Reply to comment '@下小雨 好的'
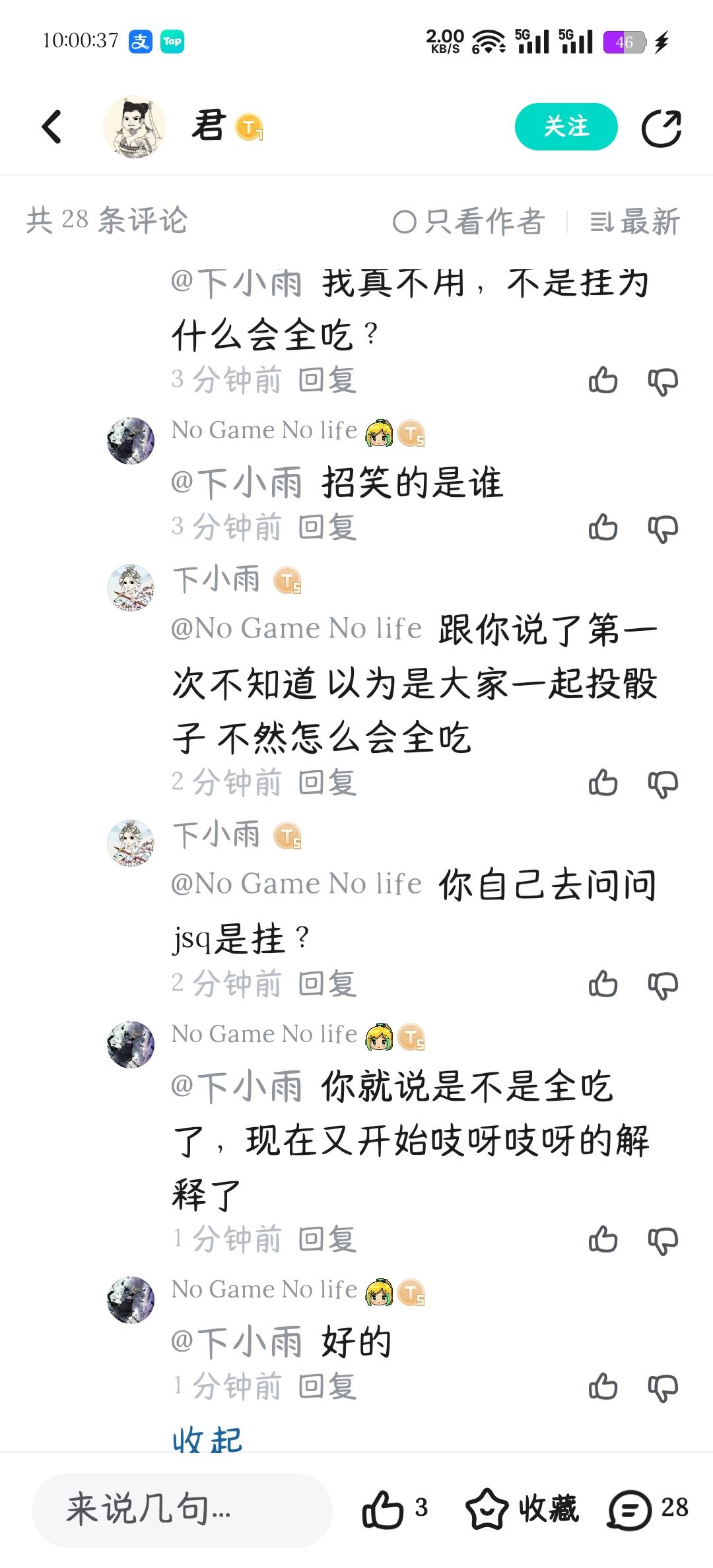The image size is (713, 1568). tap(327, 1386)
